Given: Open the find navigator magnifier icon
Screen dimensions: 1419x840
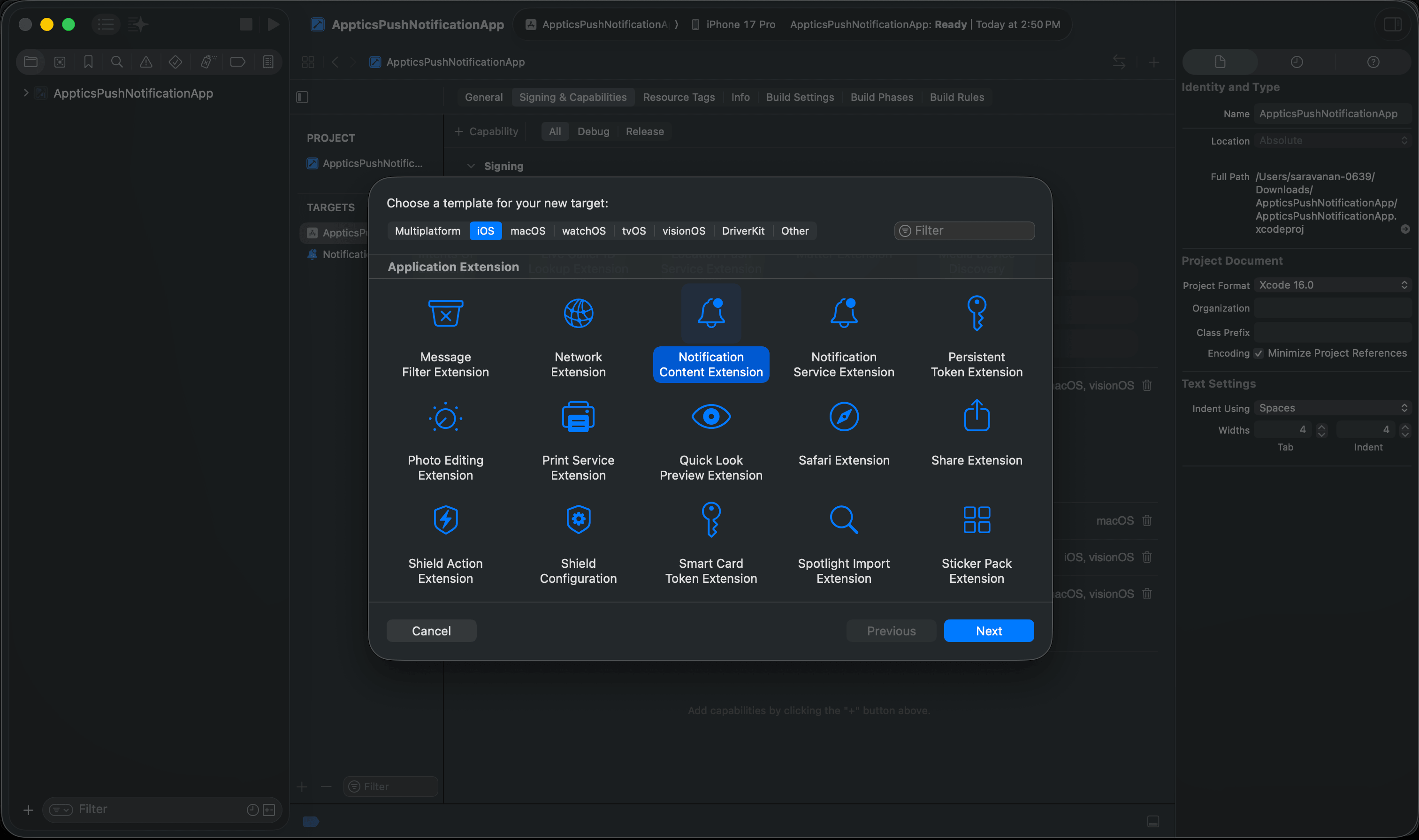Looking at the screenshot, I should [x=116, y=61].
